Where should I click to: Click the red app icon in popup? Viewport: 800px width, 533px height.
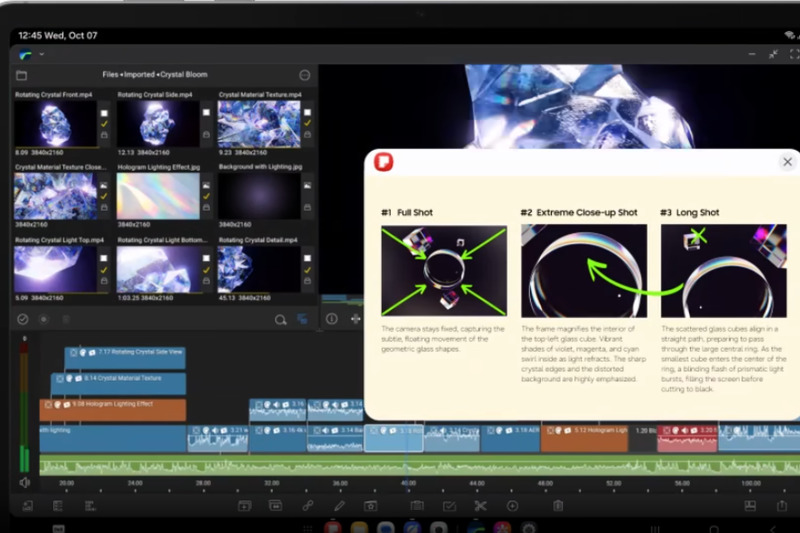(384, 162)
